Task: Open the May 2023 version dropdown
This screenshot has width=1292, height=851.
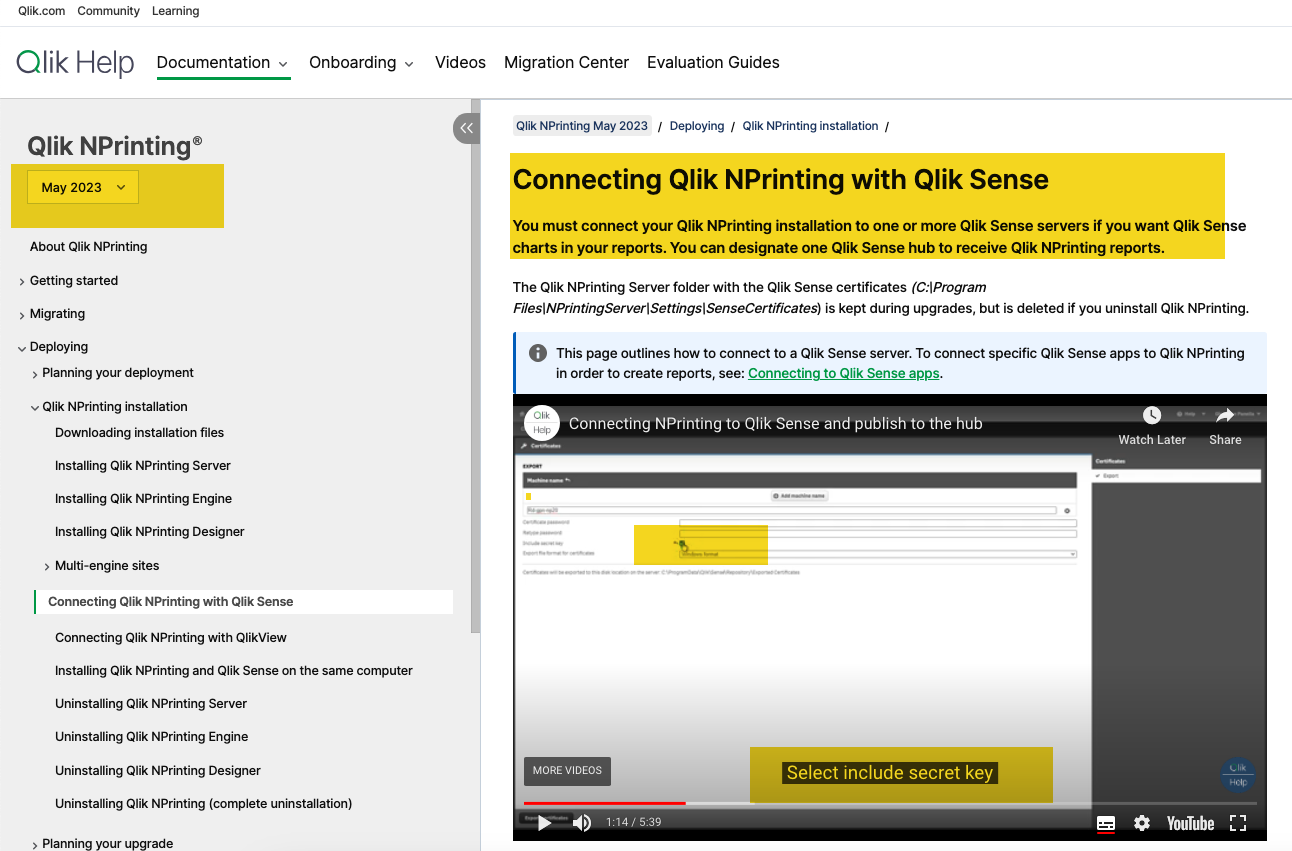Action: (x=83, y=187)
